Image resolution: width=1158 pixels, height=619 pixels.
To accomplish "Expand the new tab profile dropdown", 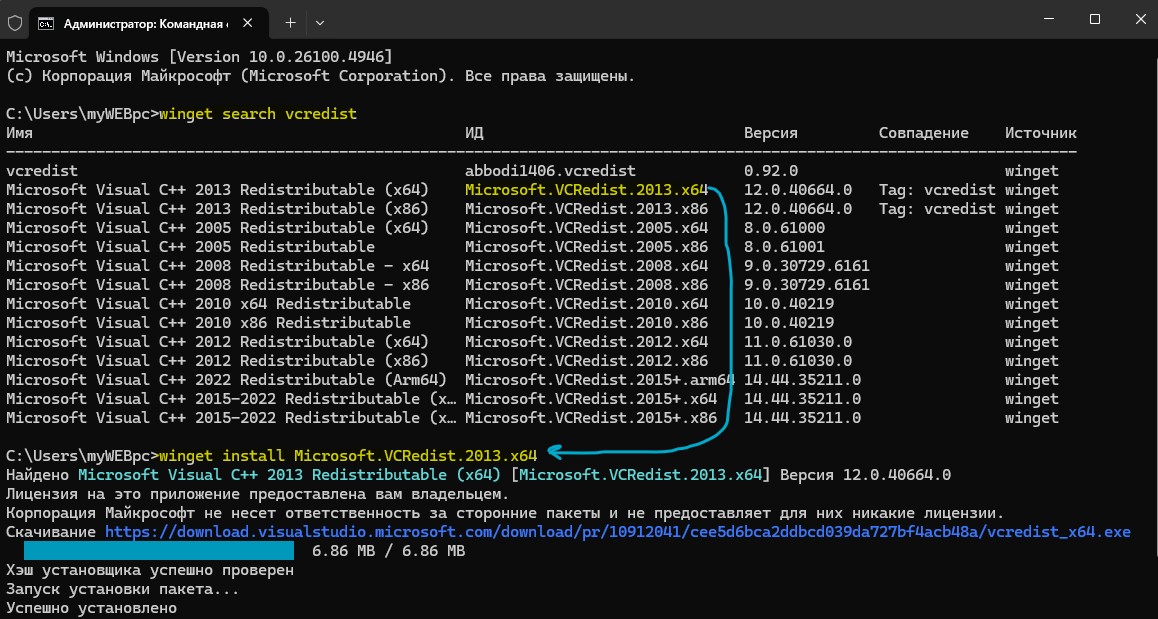I will point(320,23).
